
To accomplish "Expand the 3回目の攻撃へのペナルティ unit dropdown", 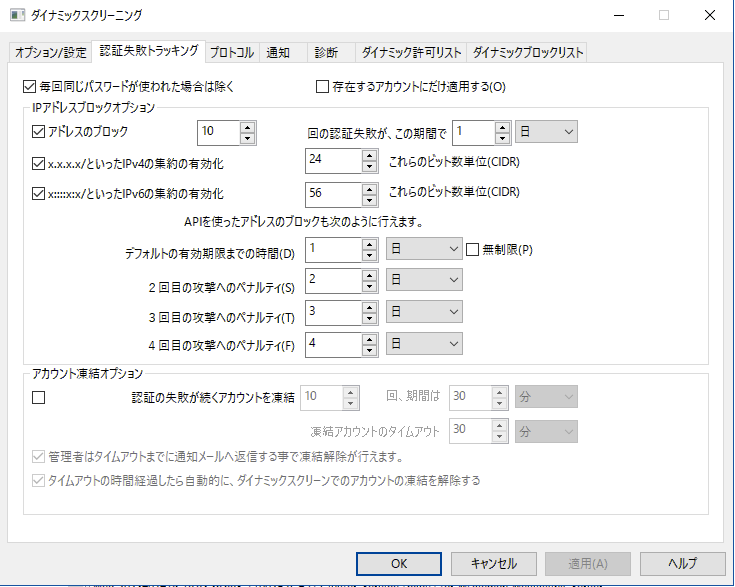I will [424, 312].
